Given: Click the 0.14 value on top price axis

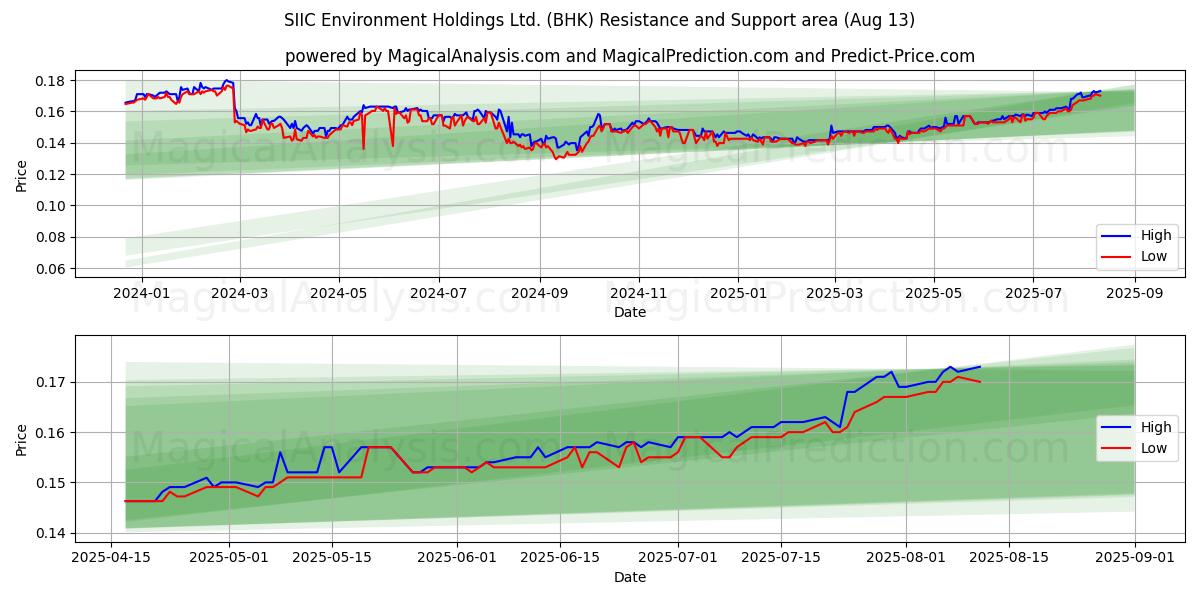Looking at the screenshot, I should [51, 144].
